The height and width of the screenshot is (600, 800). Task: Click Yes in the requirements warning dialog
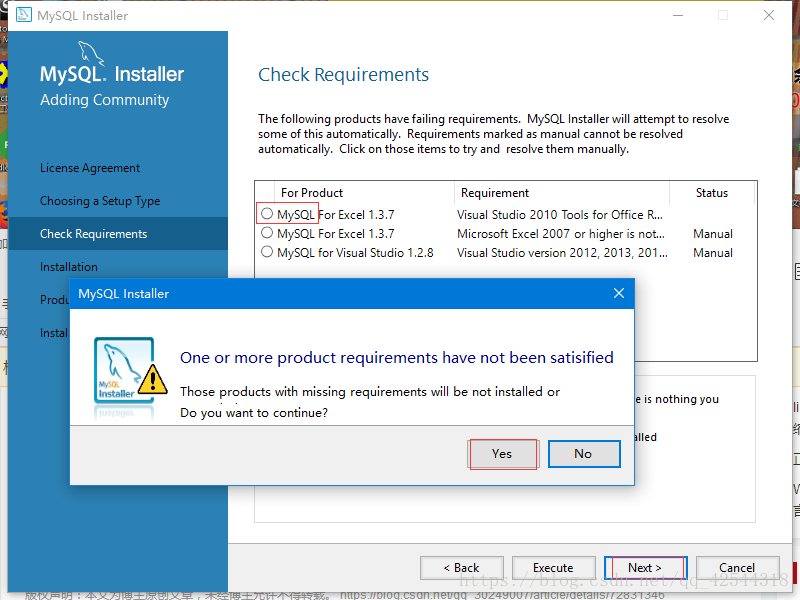pyautogui.click(x=503, y=454)
